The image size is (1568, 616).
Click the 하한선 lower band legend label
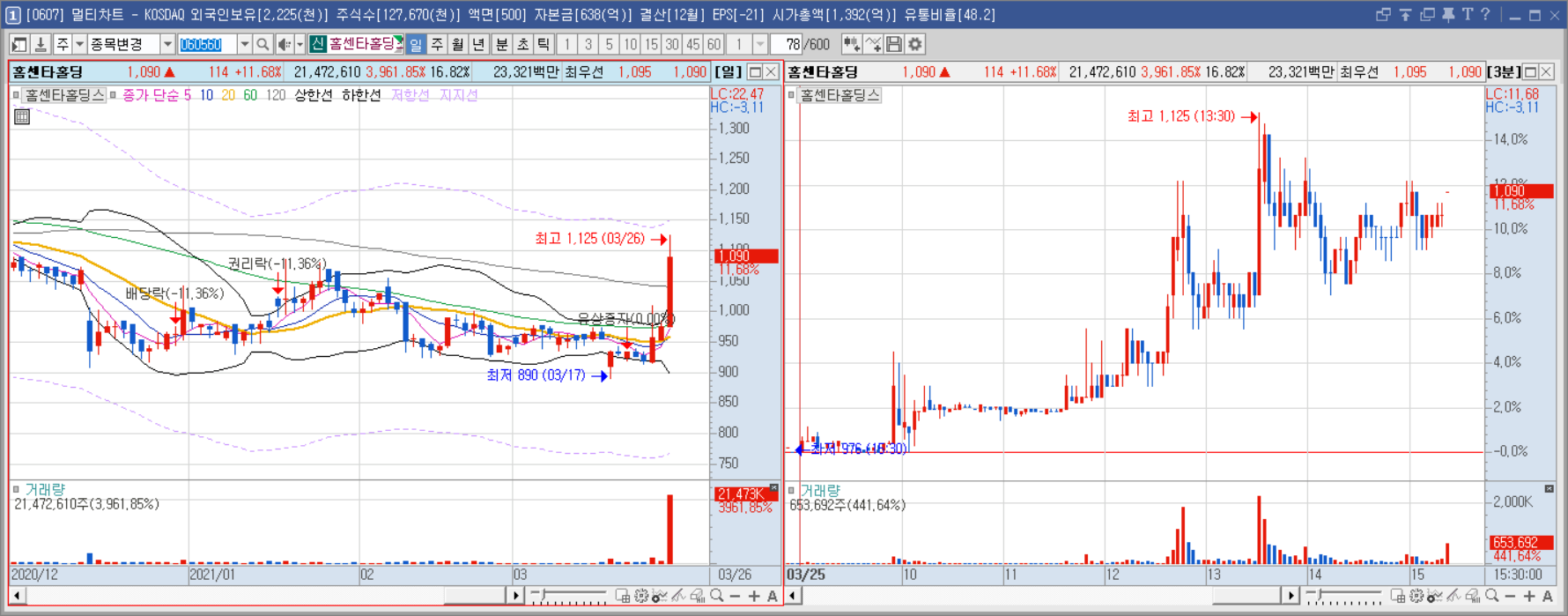point(361,95)
